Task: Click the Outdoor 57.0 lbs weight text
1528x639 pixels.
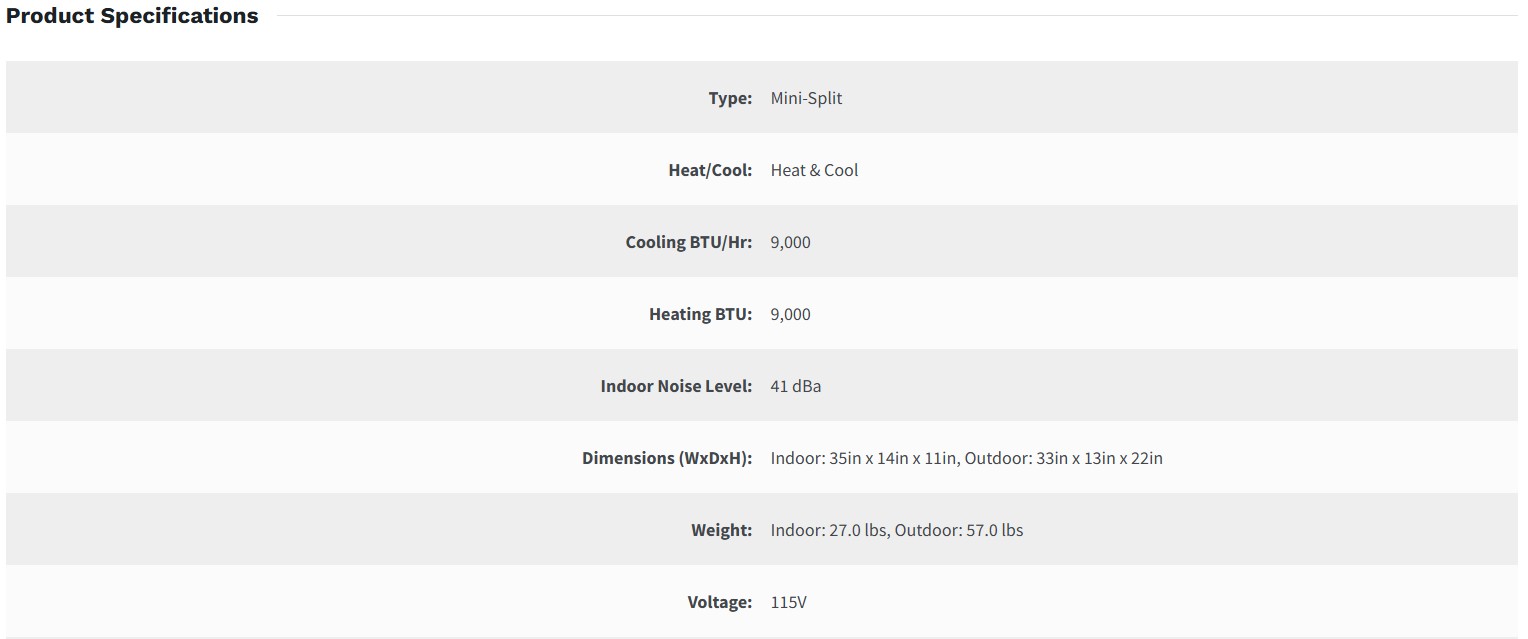Action: click(959, 530)
